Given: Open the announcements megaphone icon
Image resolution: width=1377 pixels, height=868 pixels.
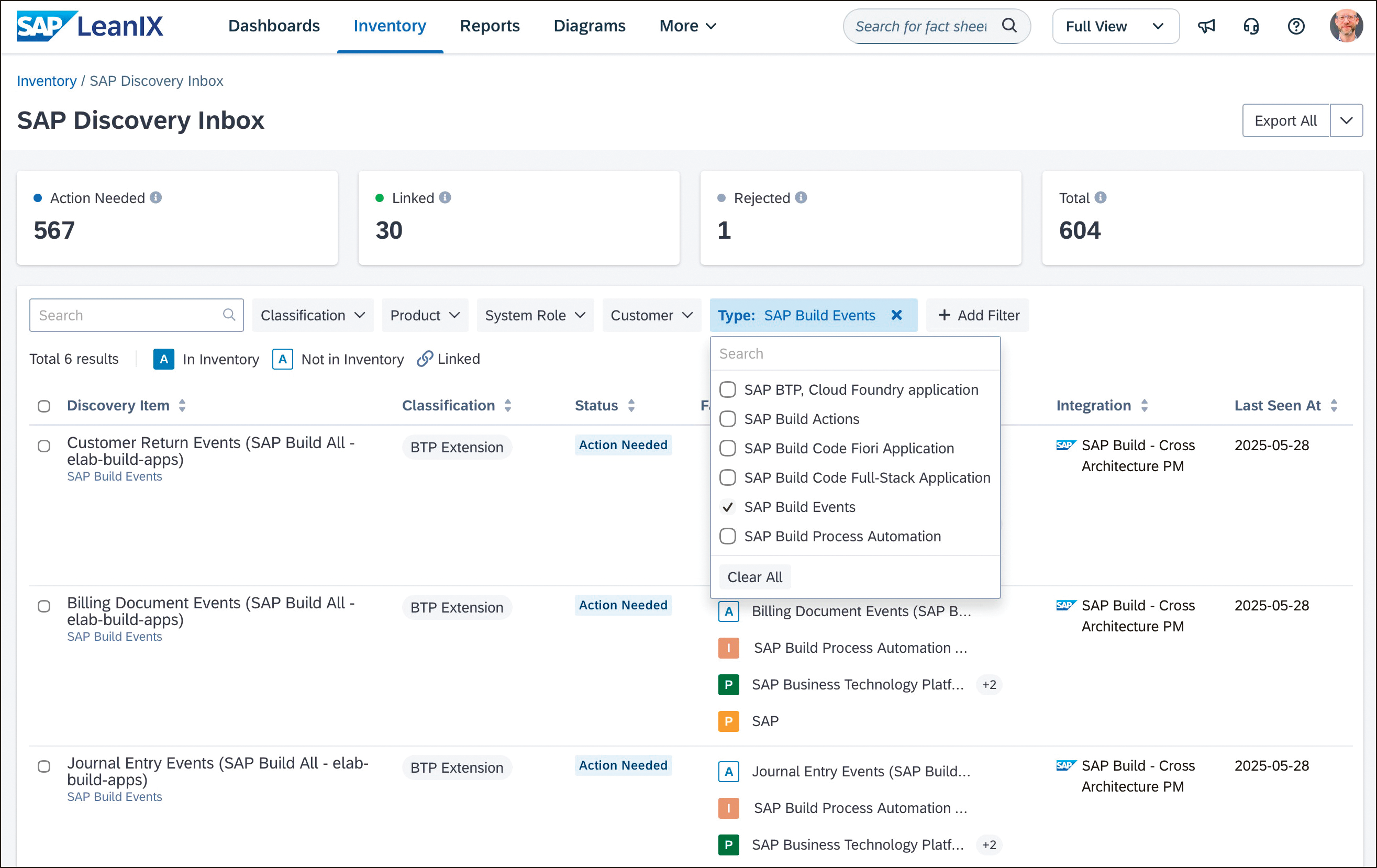Looking at the screenshot, I should point(1206,26).
